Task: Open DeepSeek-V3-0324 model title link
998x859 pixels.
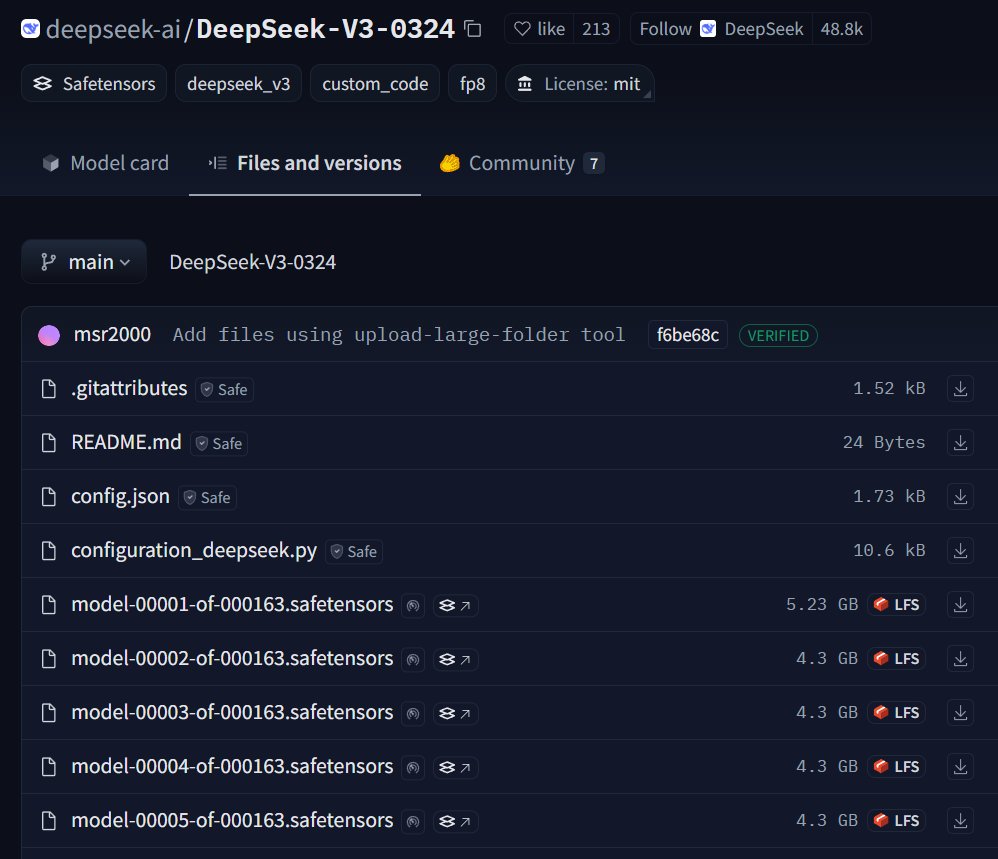Action: click(x=325, y=29)
